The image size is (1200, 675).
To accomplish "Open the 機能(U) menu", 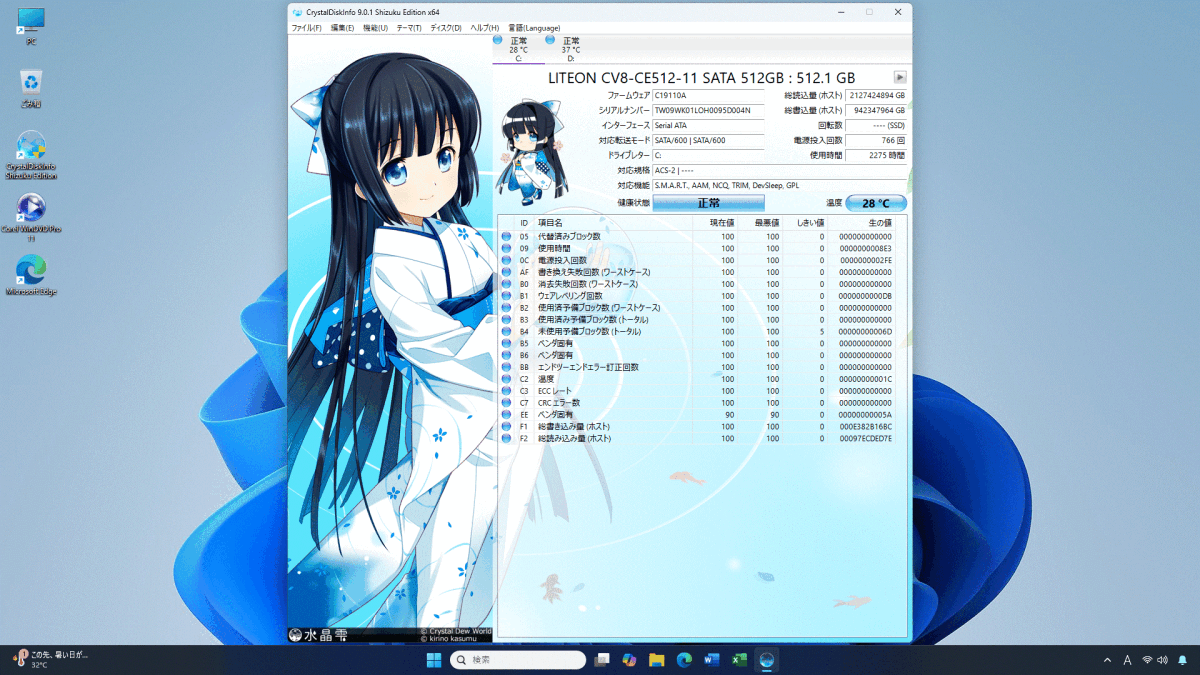I will click(x=375, y=28).
